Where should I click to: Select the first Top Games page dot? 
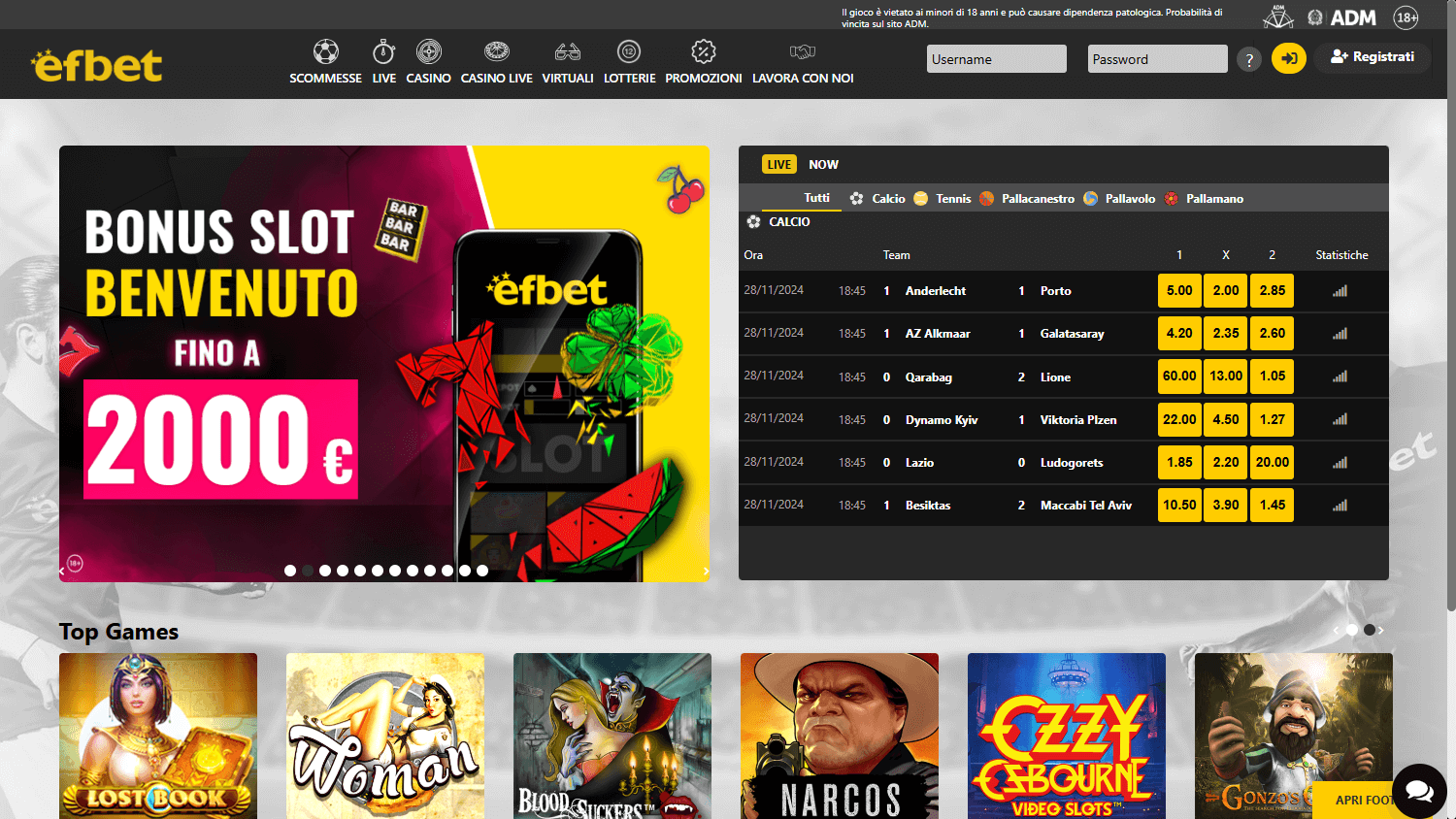(x=1352, y=630)
